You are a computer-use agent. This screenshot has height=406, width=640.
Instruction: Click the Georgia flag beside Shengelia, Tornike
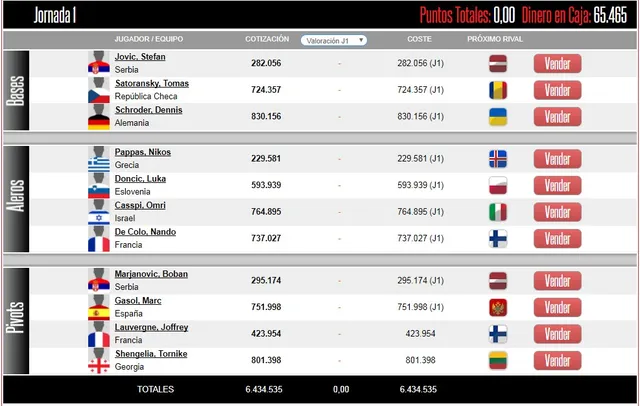(x=99, y=366)
